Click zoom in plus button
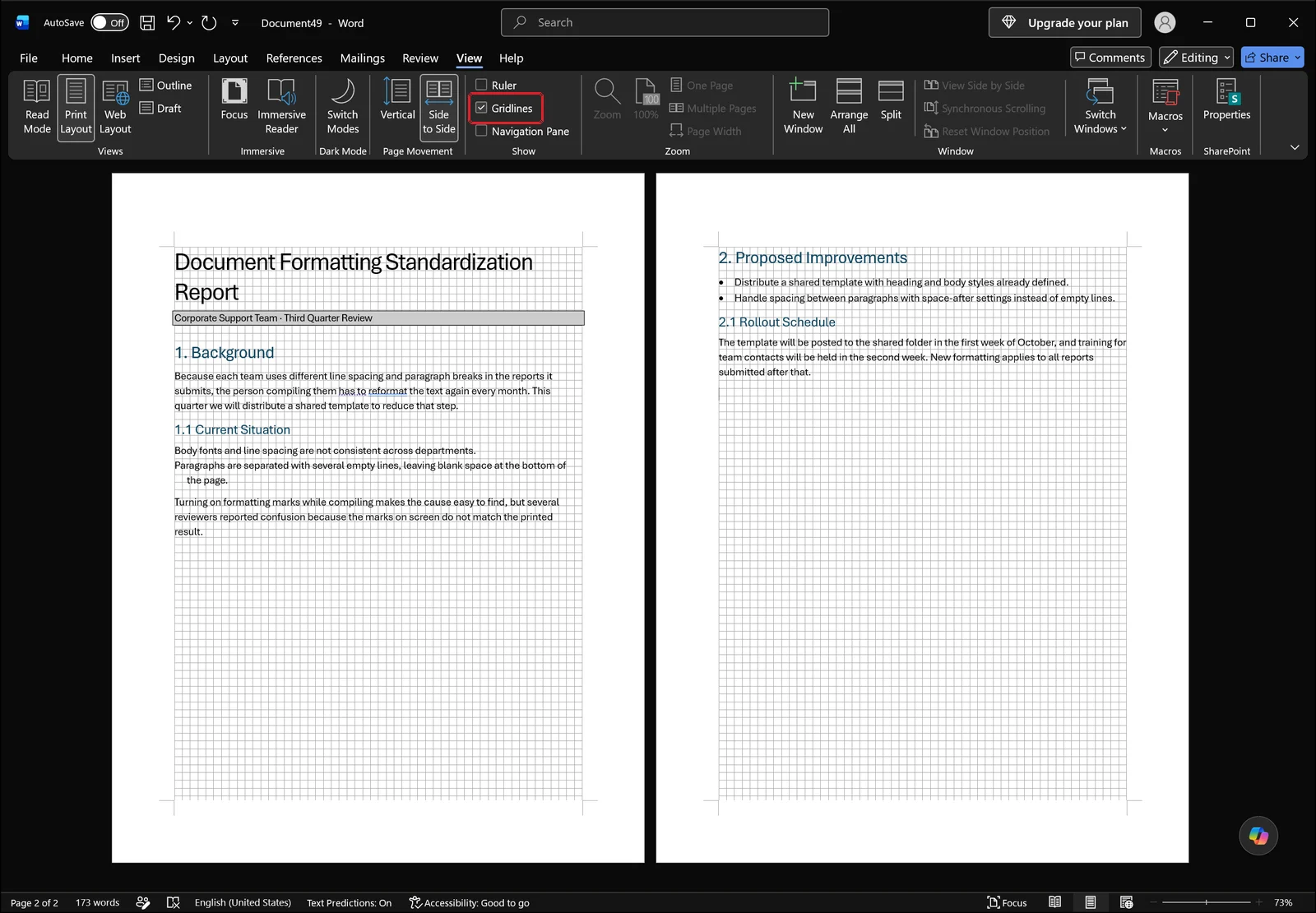The width and height of the screenshot is (1316, 913). tap(1258, 902)
